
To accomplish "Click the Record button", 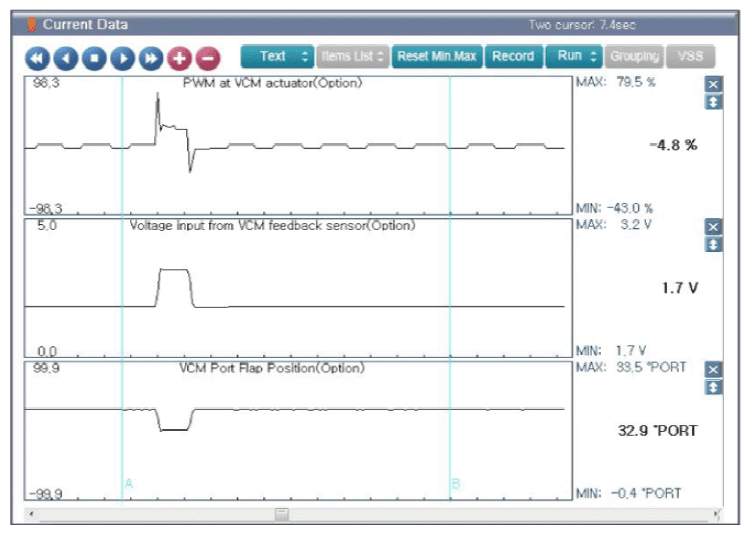I will click(514, 56).
